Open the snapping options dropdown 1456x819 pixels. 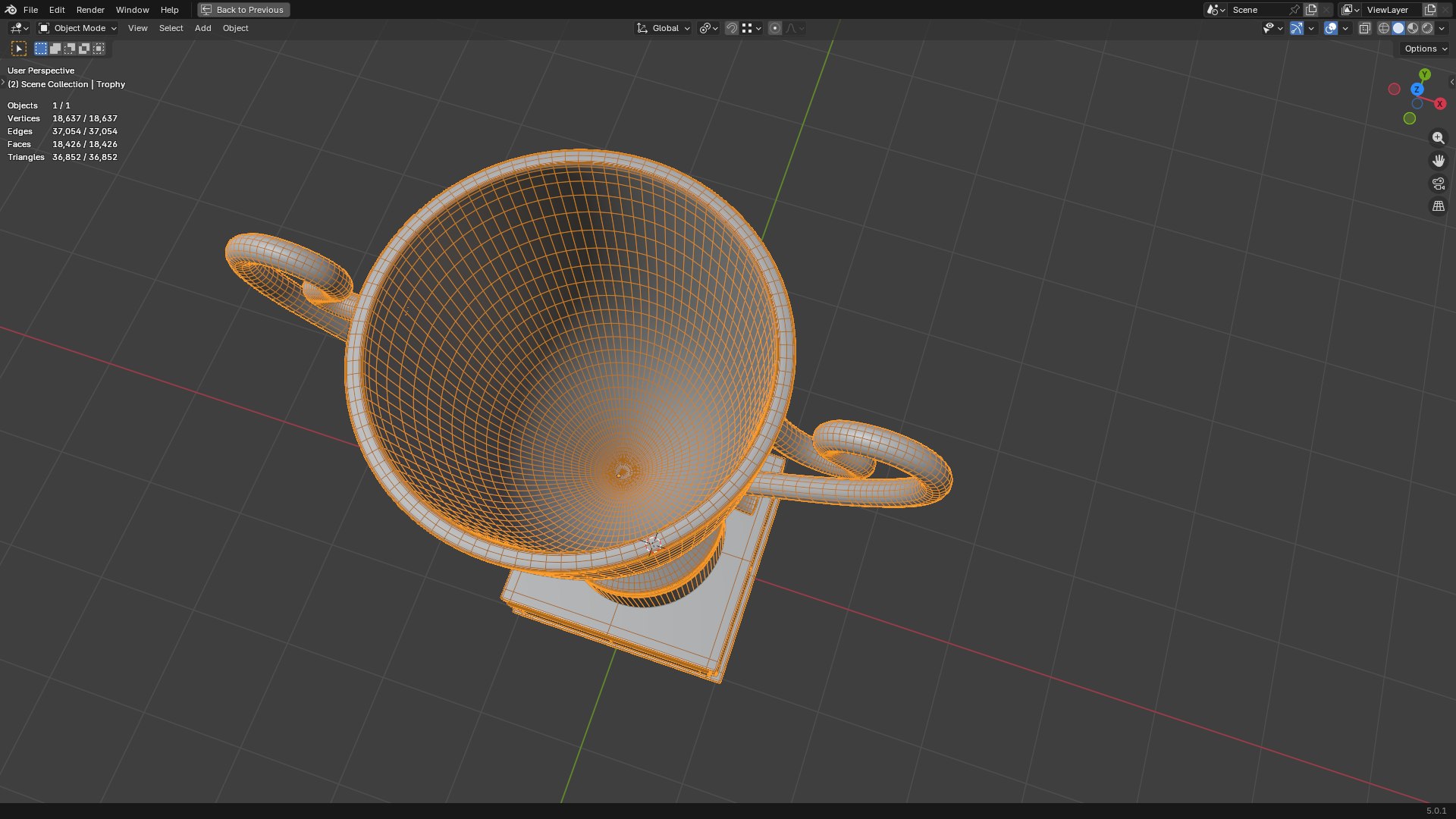click(752, 28)
